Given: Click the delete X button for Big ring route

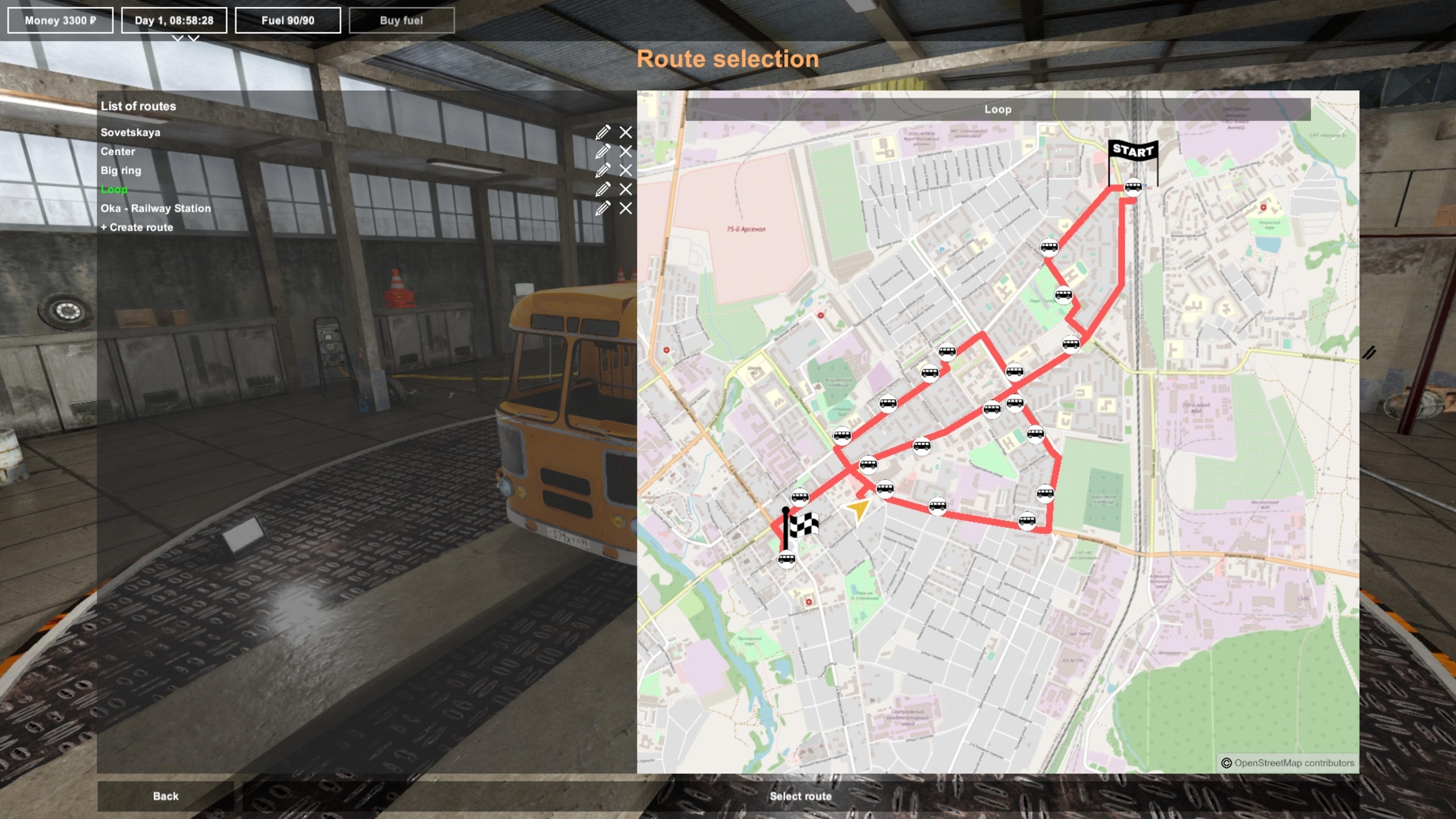Looking at the screenshot, I should point(625,170).
